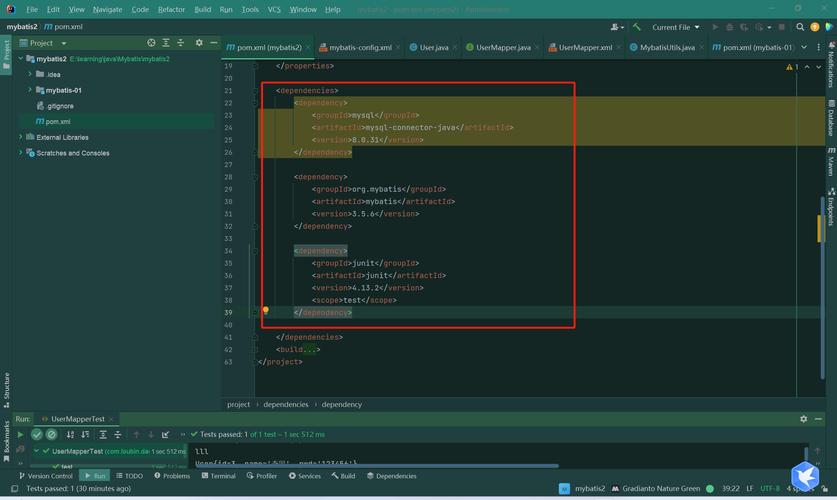
Task: Switch to the UserMapper.java tab
Action: 503,47
